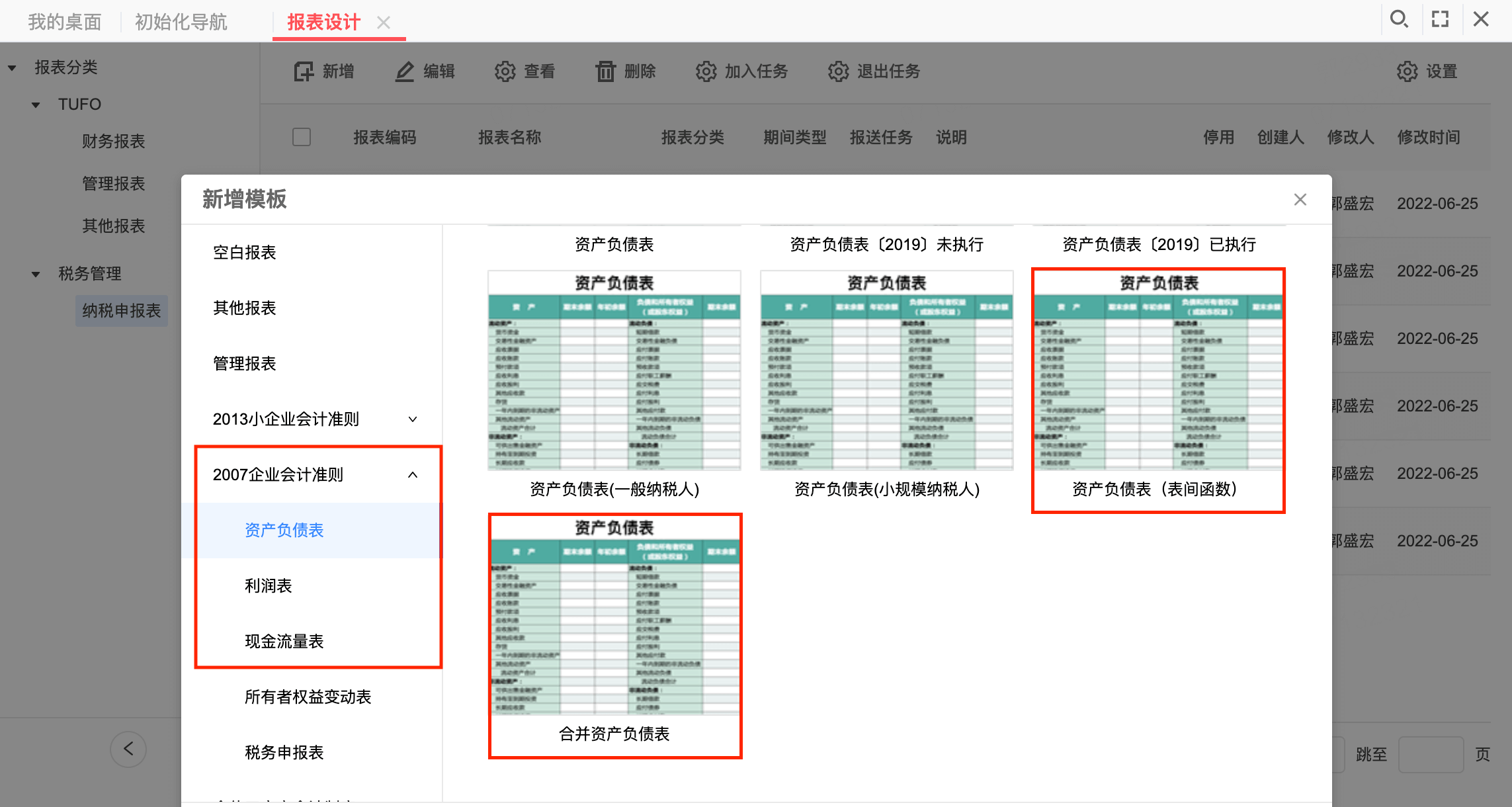Click the 编辑 pencil icon
Viewport: 1512px width, 807px height.
(404, 71)
